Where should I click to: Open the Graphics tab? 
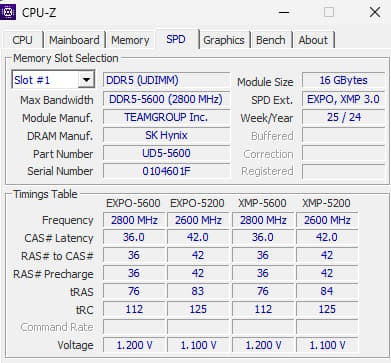pos(224,40)
